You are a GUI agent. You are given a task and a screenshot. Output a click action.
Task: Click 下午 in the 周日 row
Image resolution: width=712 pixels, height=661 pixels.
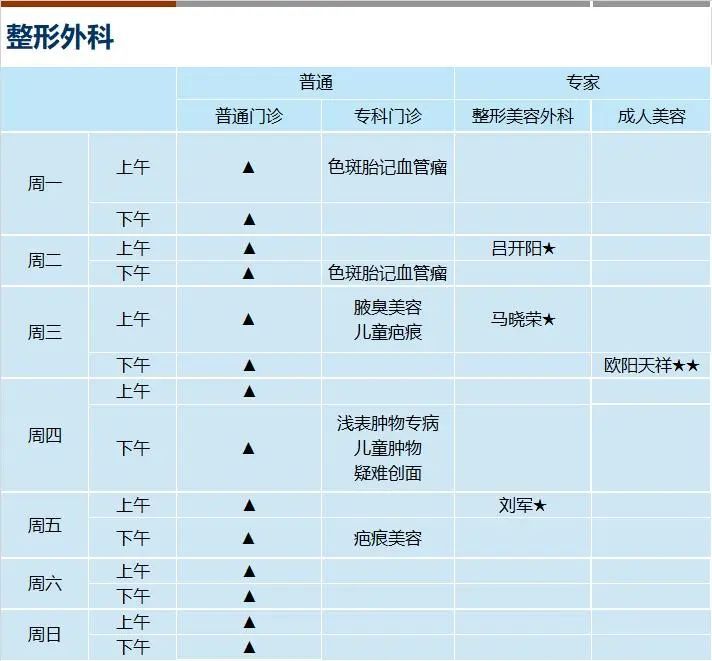point(133,646)
